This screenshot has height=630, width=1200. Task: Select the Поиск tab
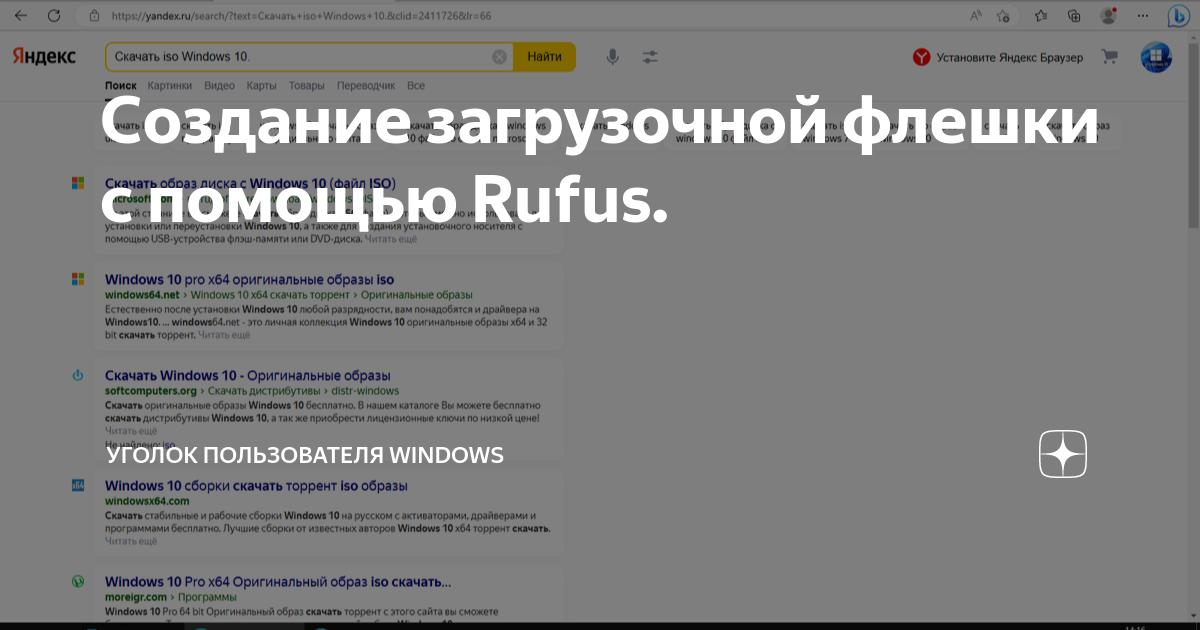(x=120, y=86)
